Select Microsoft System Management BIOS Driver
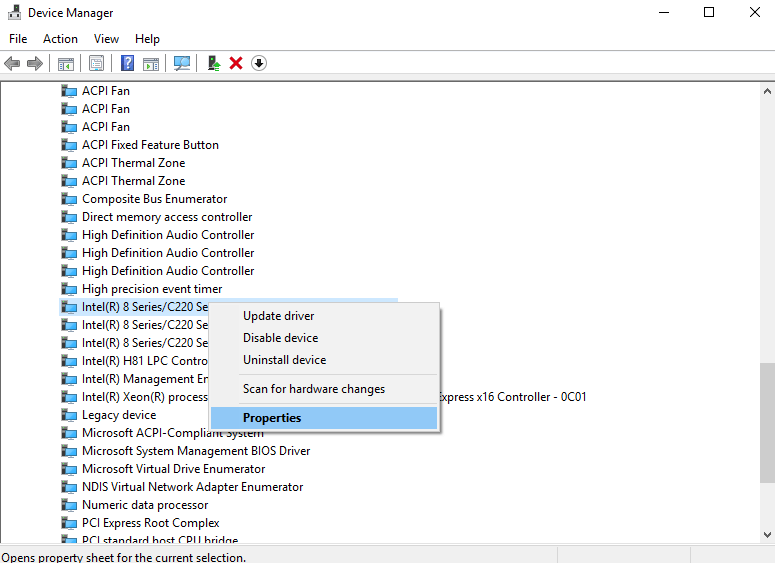 (x=196, y=451)
